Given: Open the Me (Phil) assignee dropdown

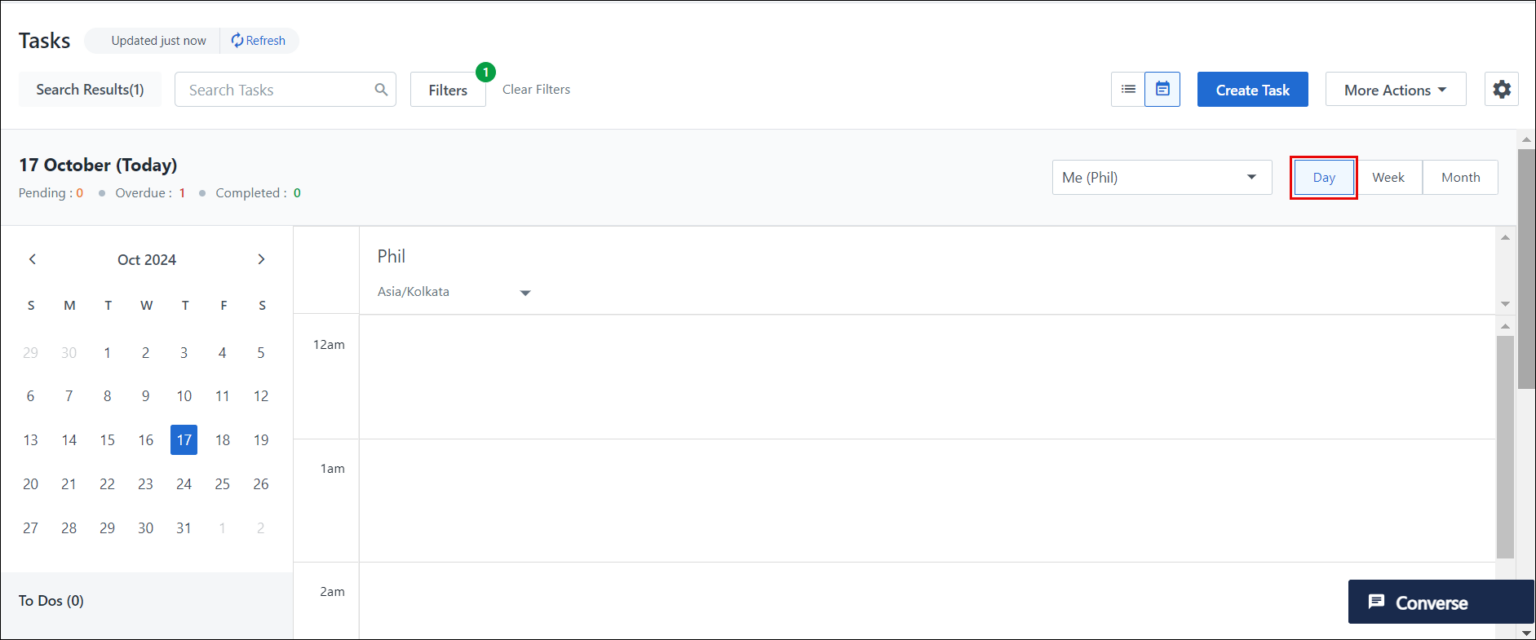Looking at the screenshot, I should click(1160, 177).
